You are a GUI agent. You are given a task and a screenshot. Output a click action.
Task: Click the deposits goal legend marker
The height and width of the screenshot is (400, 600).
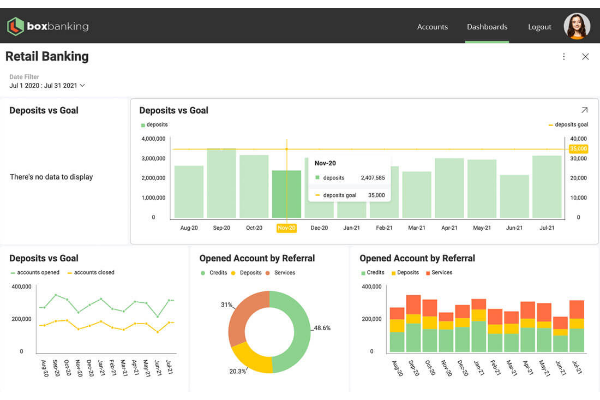[x=551, y=125]
